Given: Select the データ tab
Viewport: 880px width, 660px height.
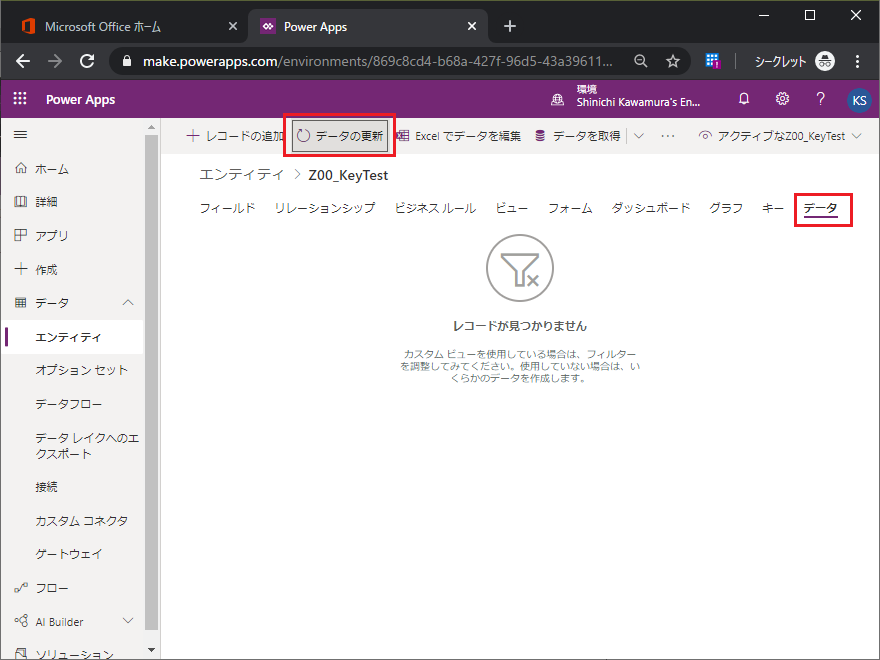Looking at the screenshot, I should tap(820, 208).
